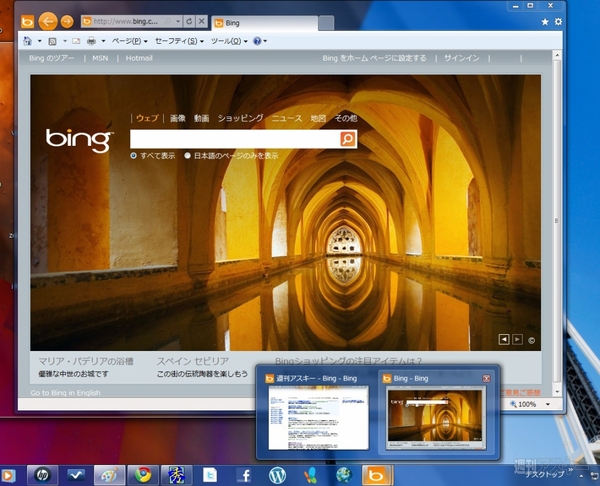Click Bing をホームページに設定する link
Image resolution: width=600 pixels, height=486 pixels.
pos(374,58)
